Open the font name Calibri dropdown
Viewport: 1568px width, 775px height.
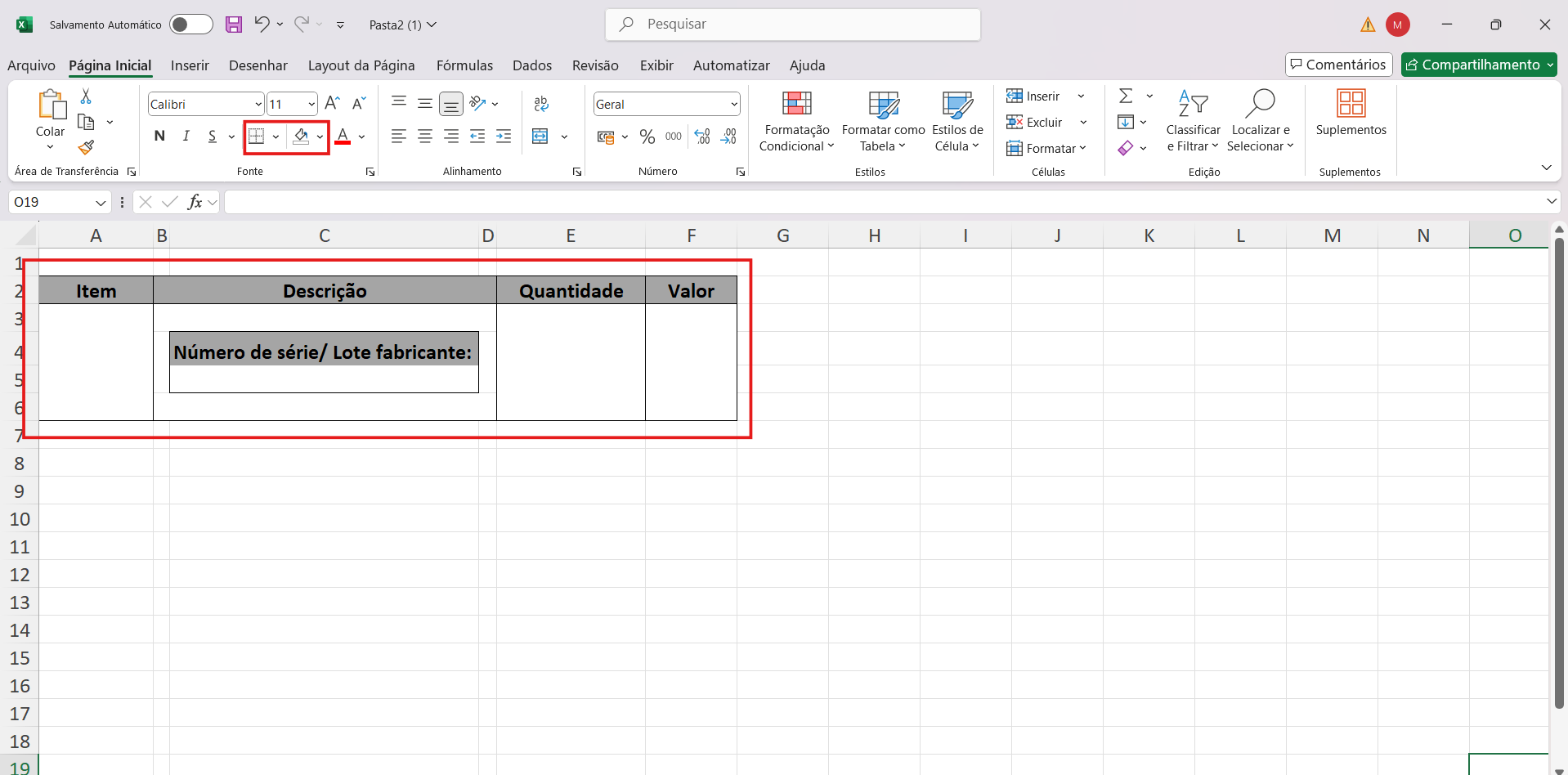258,105
